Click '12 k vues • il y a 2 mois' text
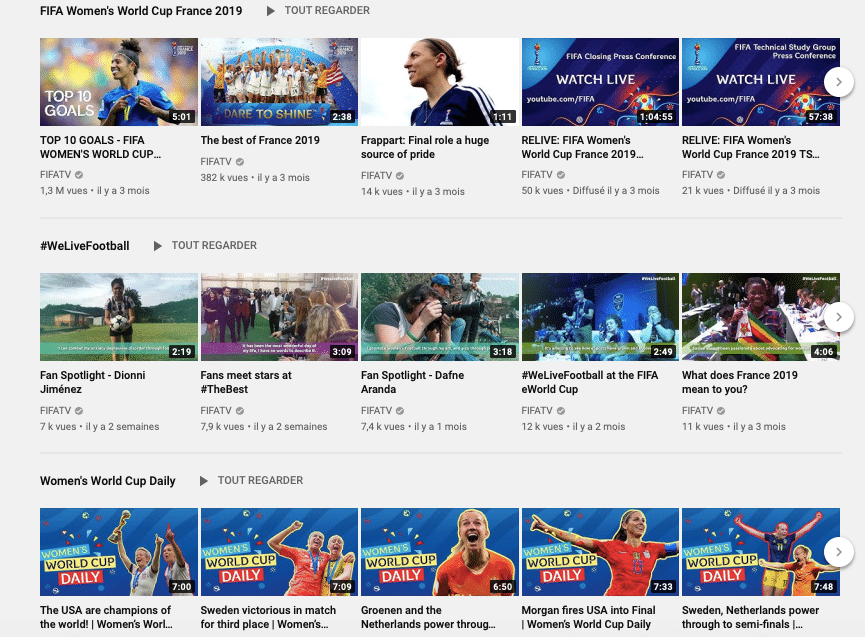This screenshot has height=637, width=865. 573,427
